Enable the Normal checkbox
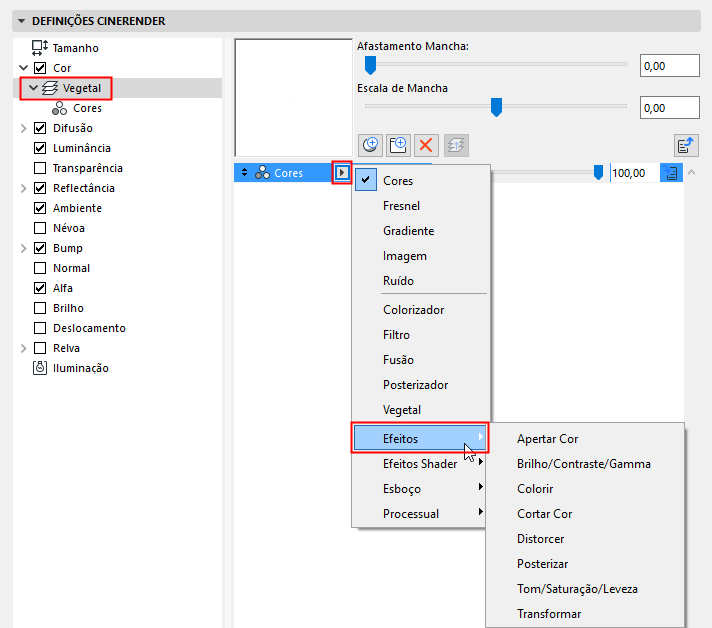 40,268
